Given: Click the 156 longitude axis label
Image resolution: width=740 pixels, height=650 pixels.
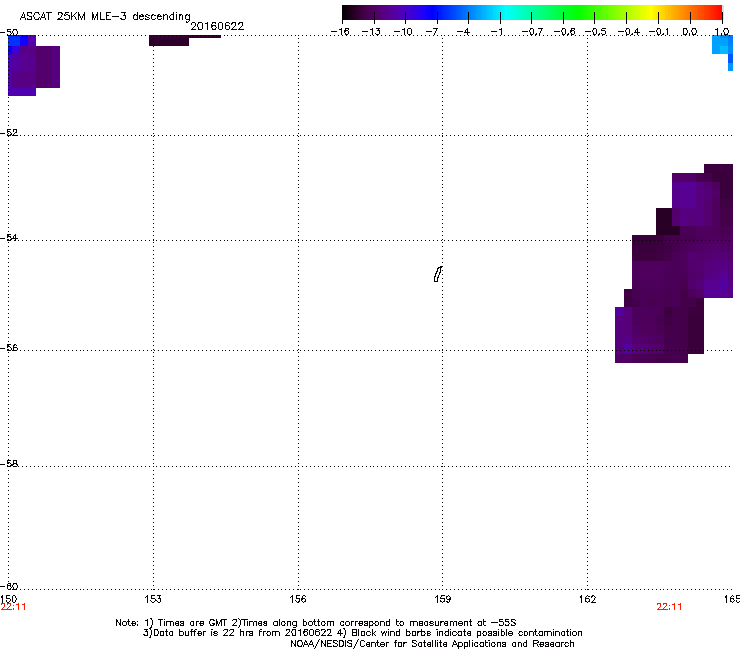Looking at the screenshot, I should (x=298, y=599).
